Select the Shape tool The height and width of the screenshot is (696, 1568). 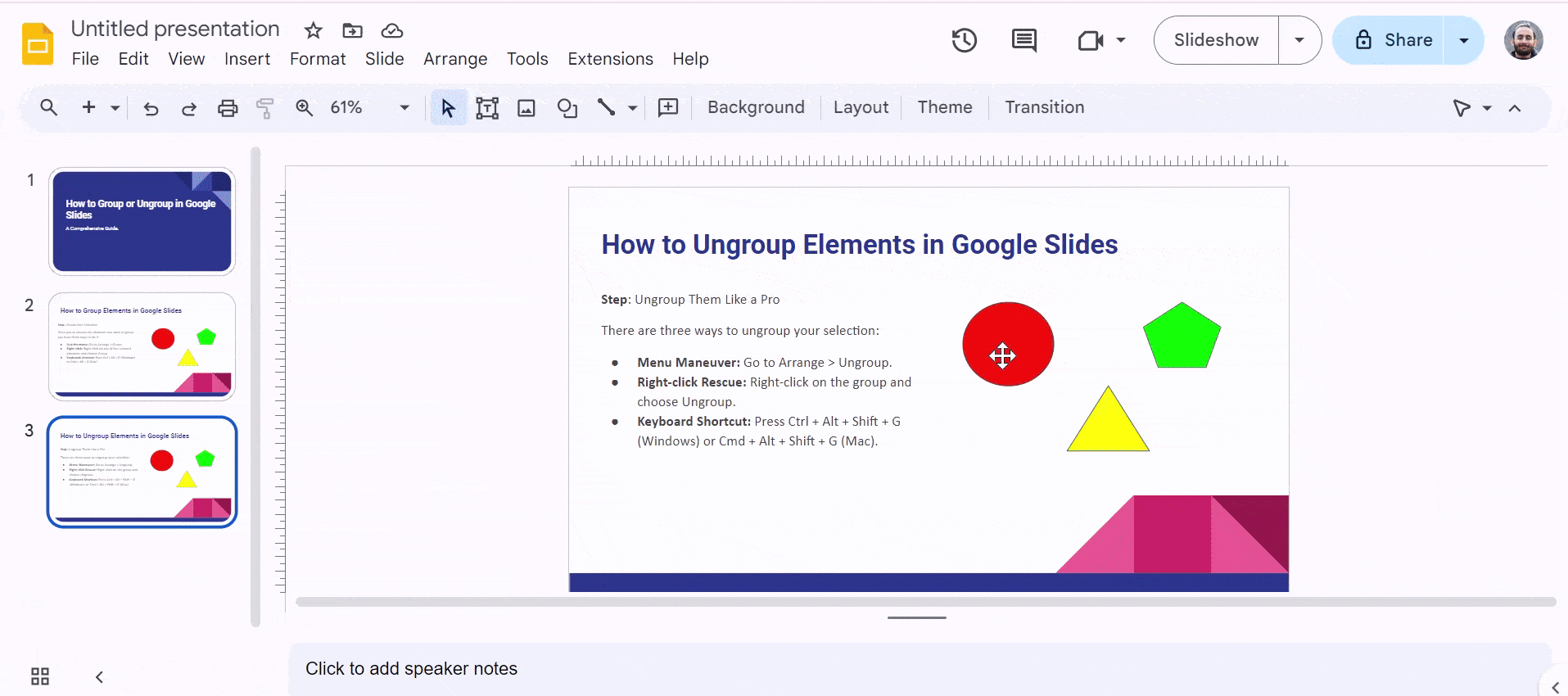567,108
